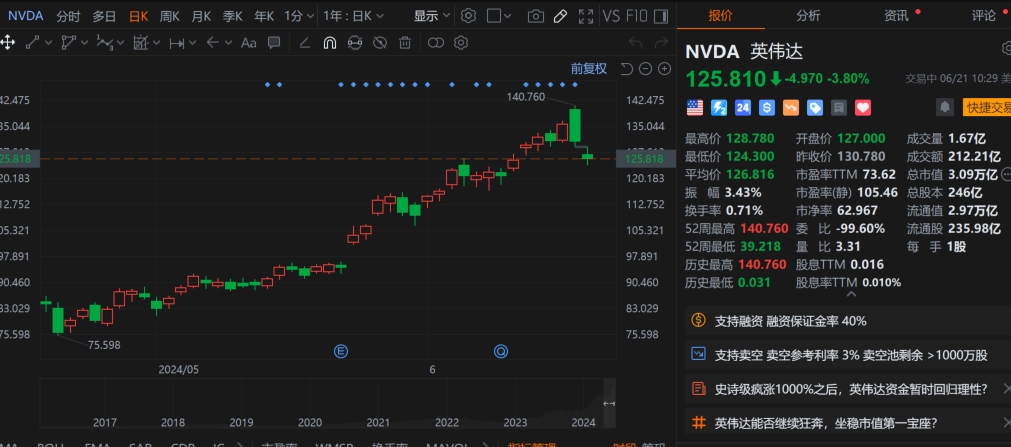Click the 快捷交易 quick trade button
1011x447 pixels.
pyautogui.click(x=986, y=107)
